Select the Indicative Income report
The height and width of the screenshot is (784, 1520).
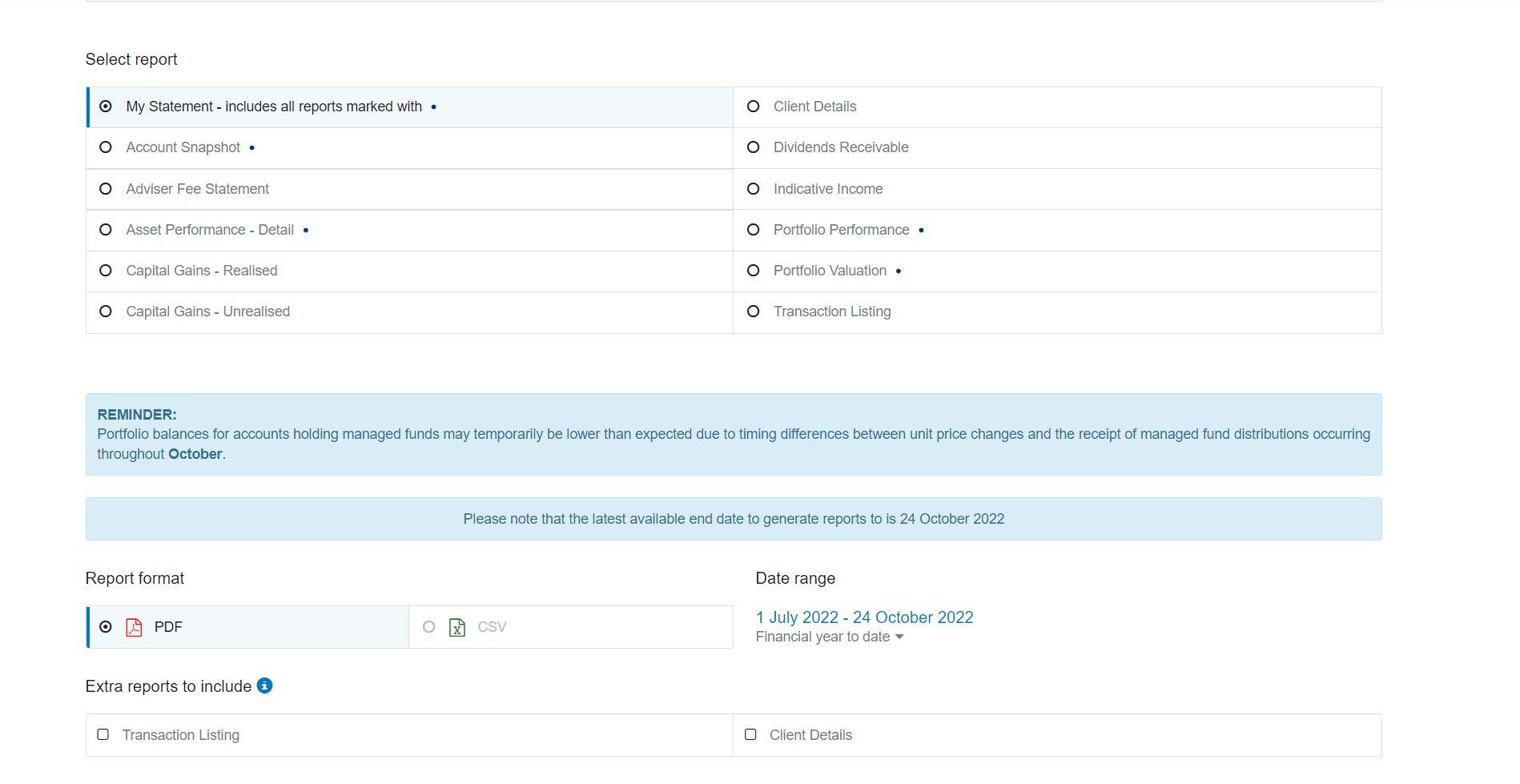(x=753, y=189)
